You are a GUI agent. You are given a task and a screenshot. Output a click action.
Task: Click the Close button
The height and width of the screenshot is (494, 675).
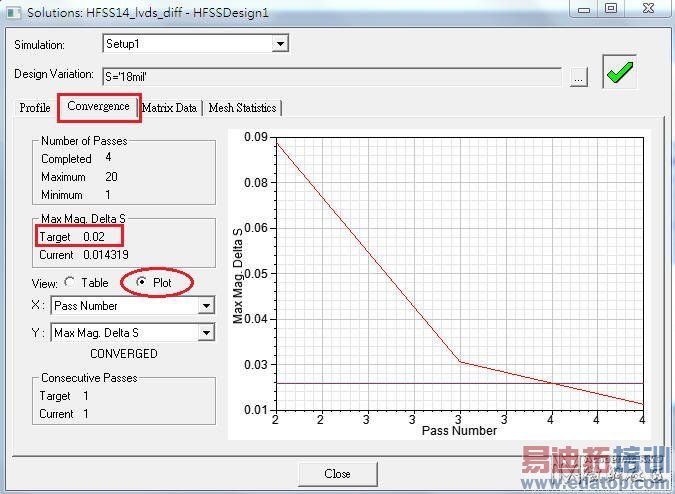(338, 474)
